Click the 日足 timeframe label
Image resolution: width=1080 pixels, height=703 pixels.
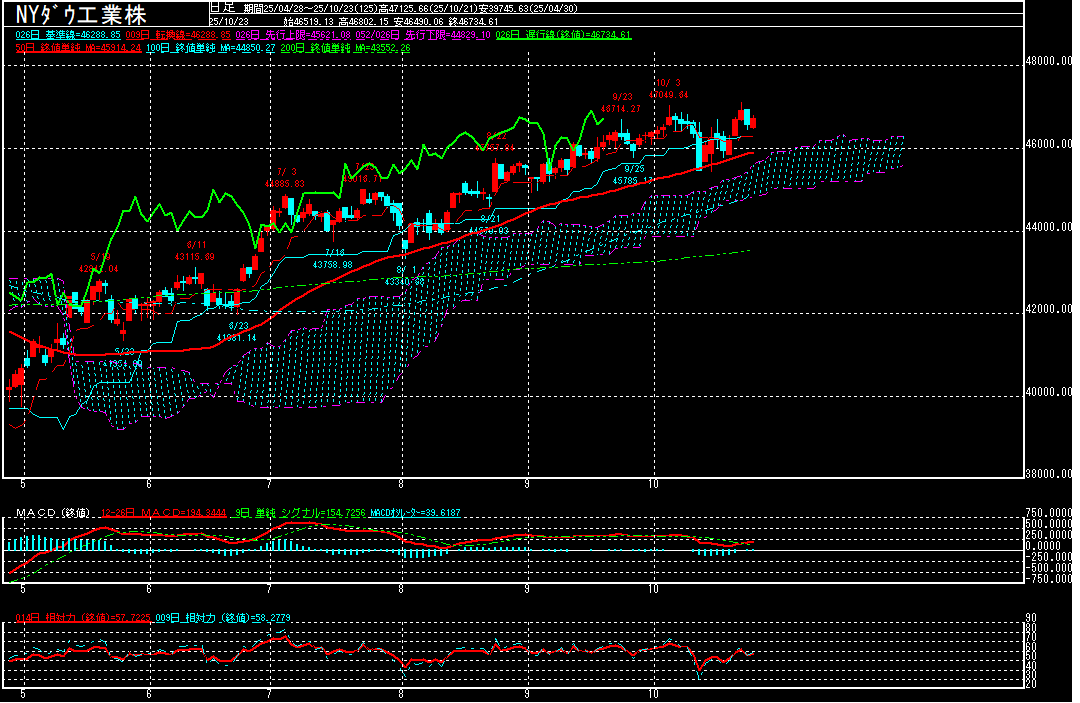coord(222,6)
